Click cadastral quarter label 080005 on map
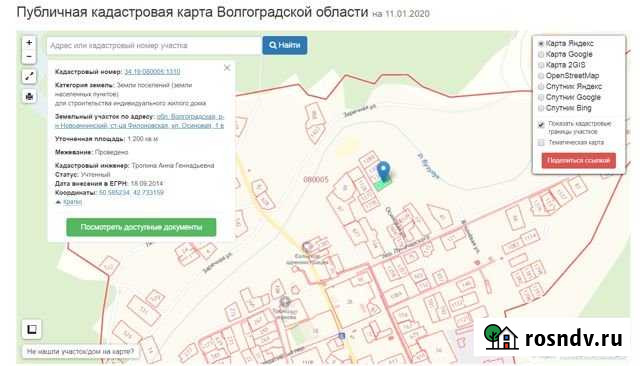 click(x=316, y=180)
